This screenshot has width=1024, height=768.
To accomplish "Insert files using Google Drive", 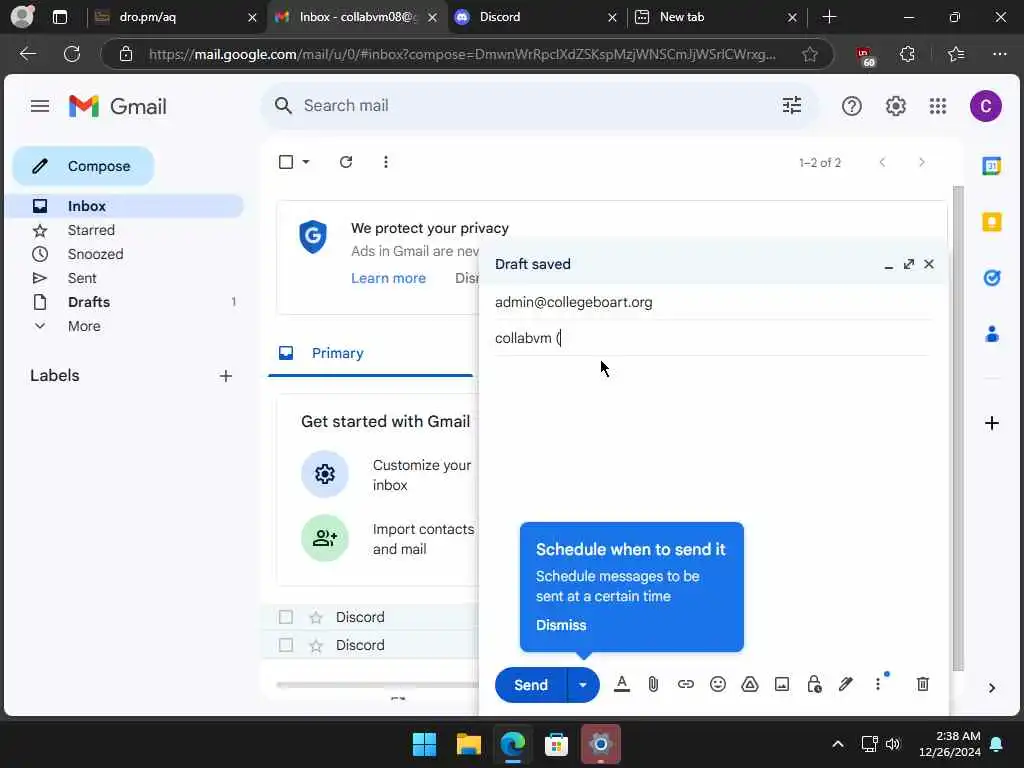I will pos(750,684).
